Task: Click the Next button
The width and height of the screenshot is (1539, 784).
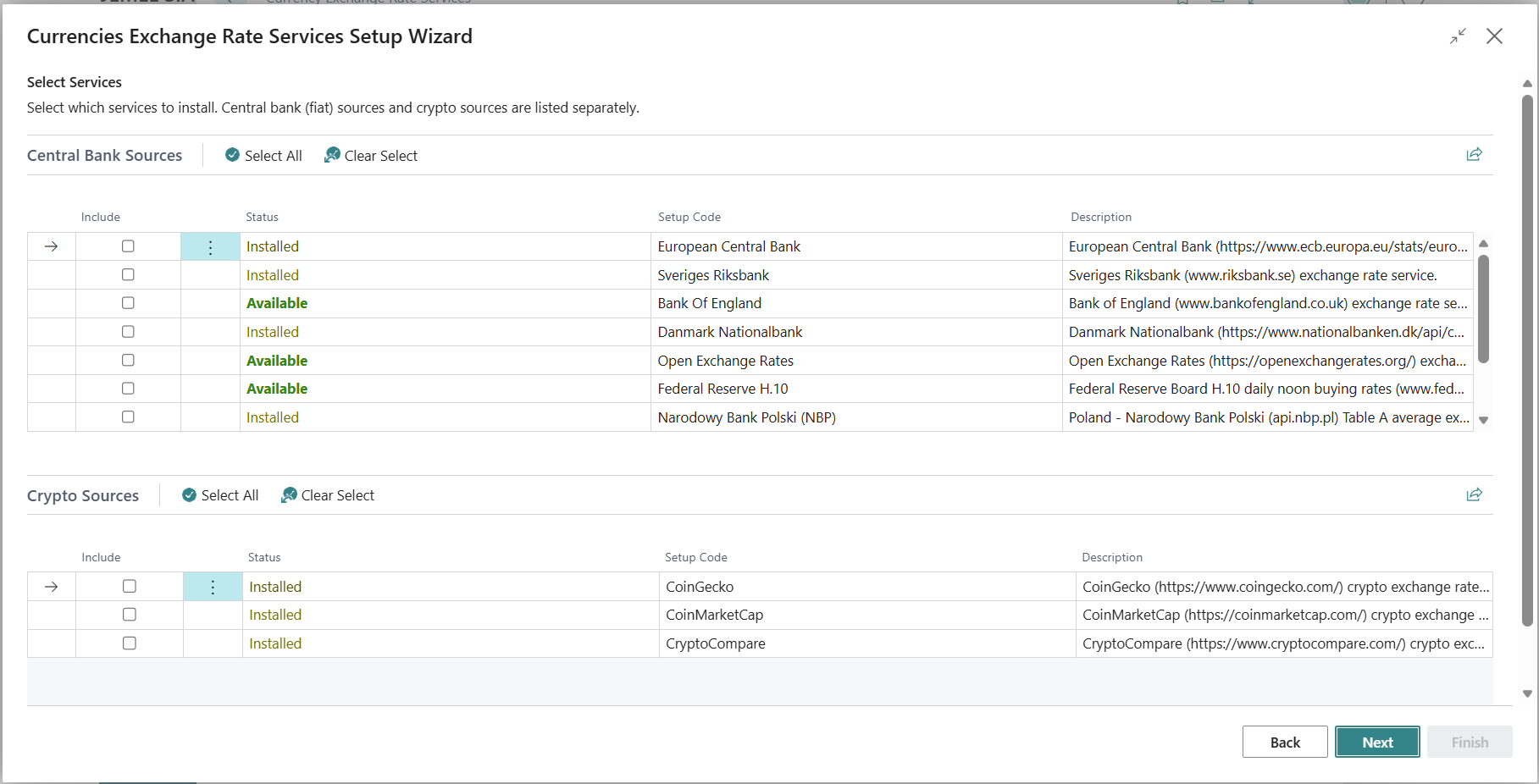Action: click(x=1377, y=742)
